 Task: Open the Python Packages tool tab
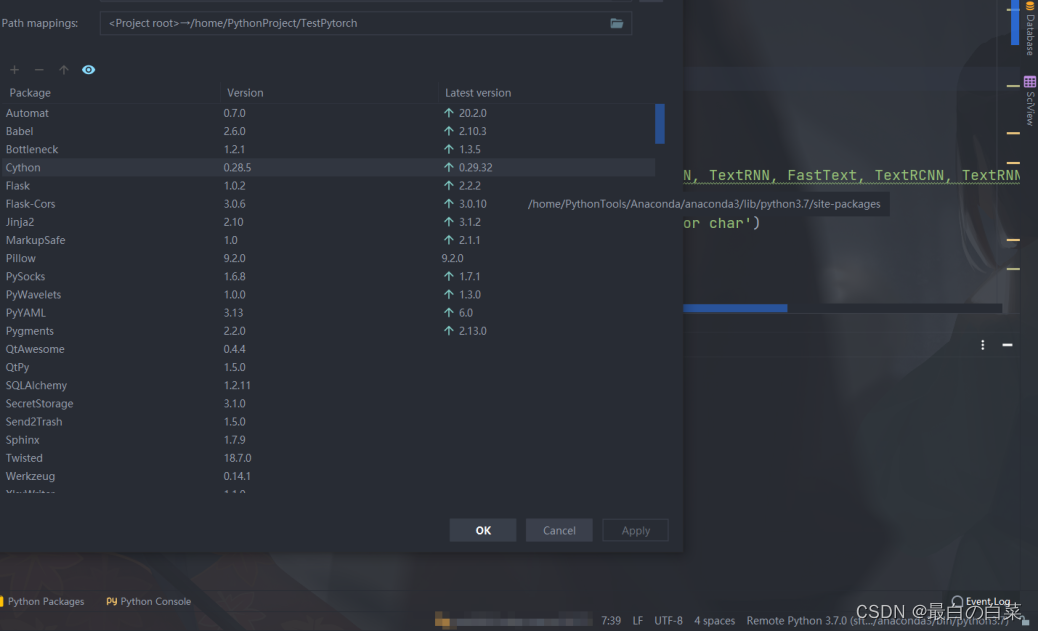pyautogui.click(x=43, y=601)
